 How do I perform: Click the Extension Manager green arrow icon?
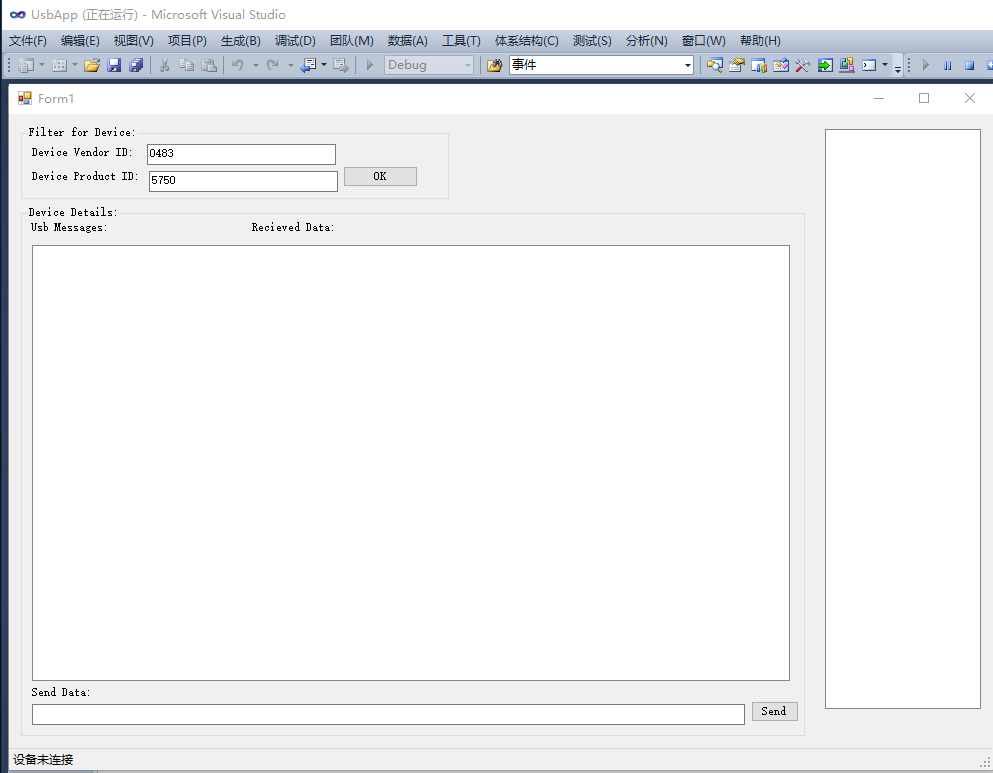825,65
